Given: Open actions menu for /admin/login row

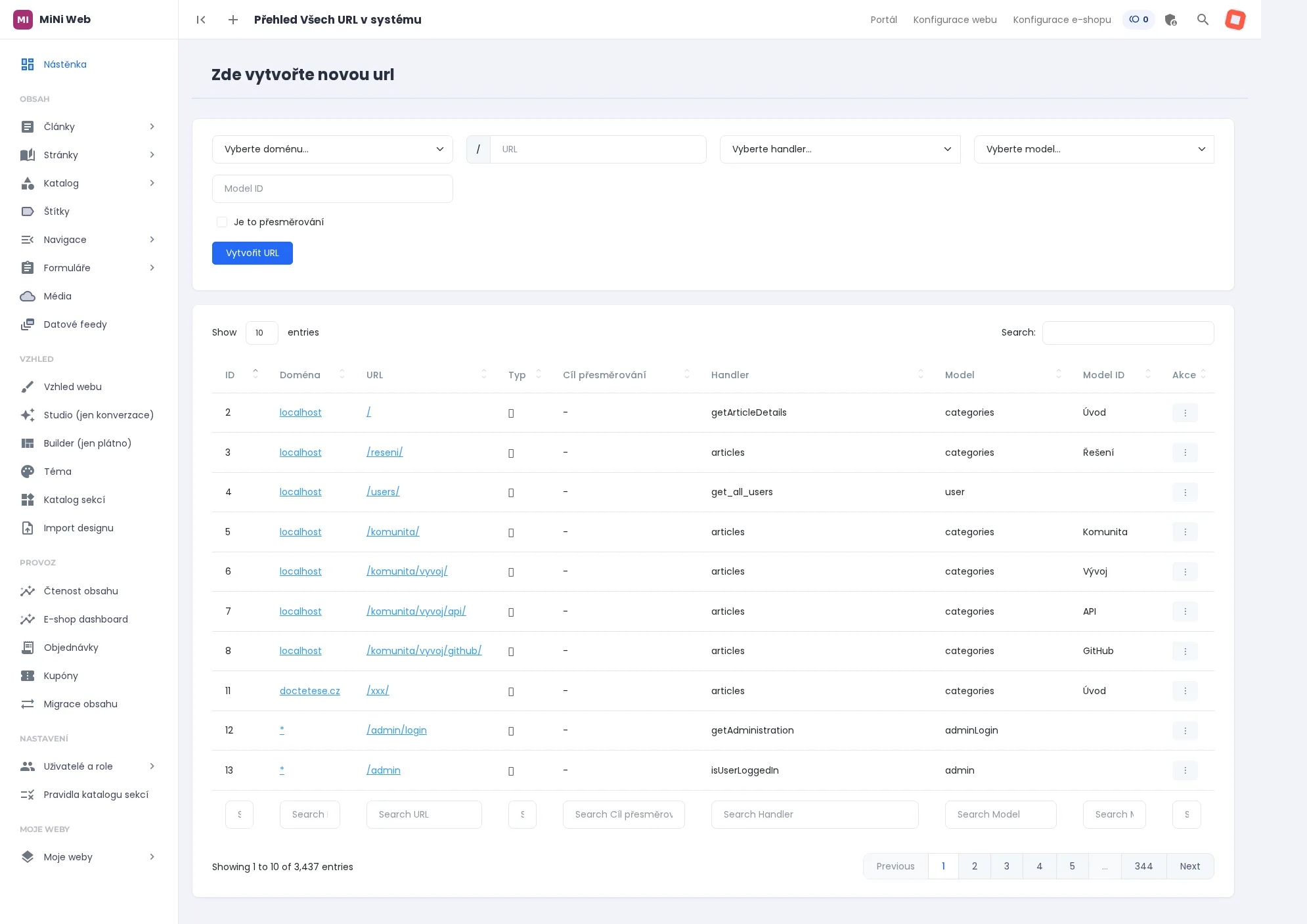Looking at the screenshot, I should point(1185,730).
